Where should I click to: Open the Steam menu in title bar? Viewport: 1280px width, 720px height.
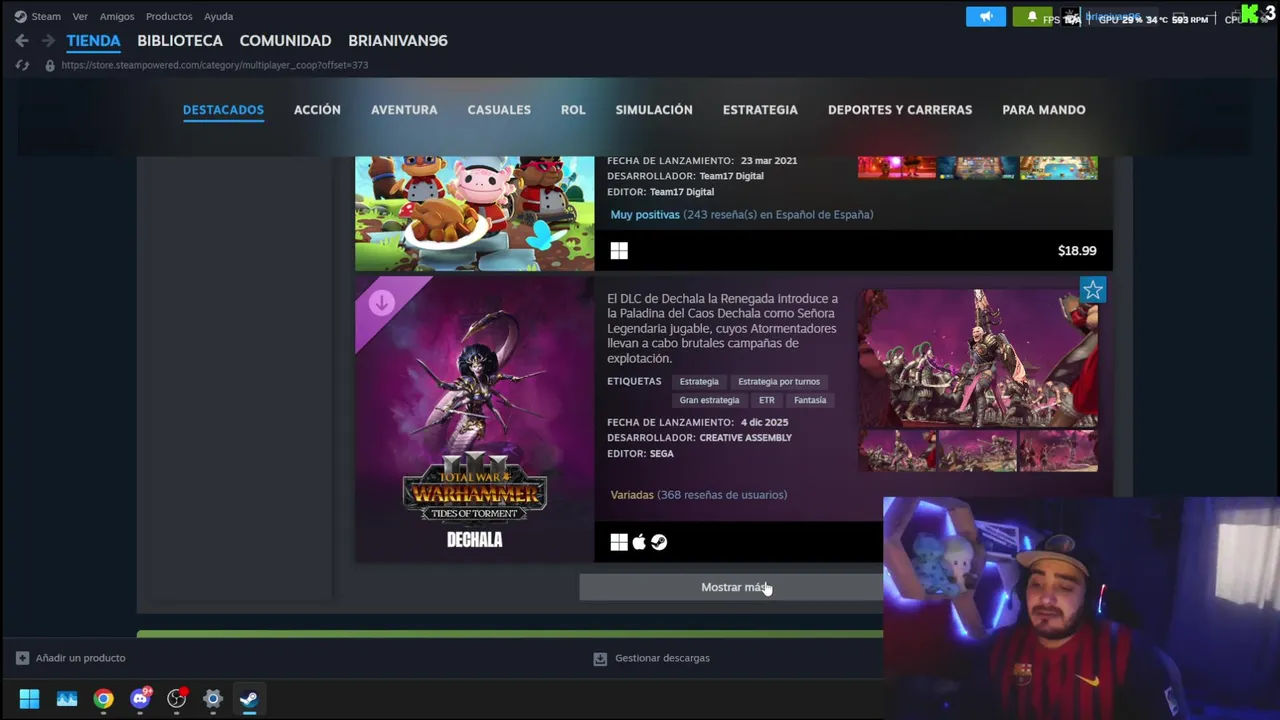(x=46, y=16)
